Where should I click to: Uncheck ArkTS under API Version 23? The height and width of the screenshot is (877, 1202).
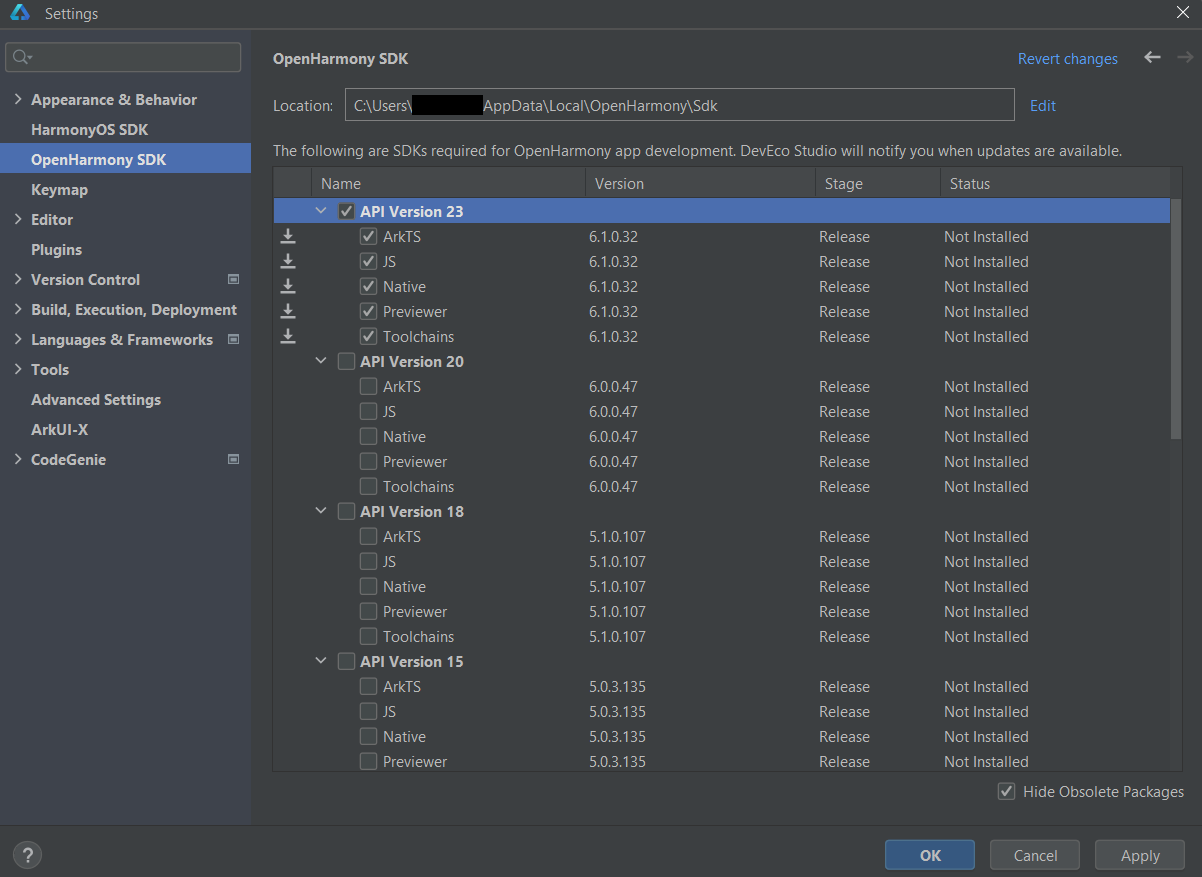point(369,237)
